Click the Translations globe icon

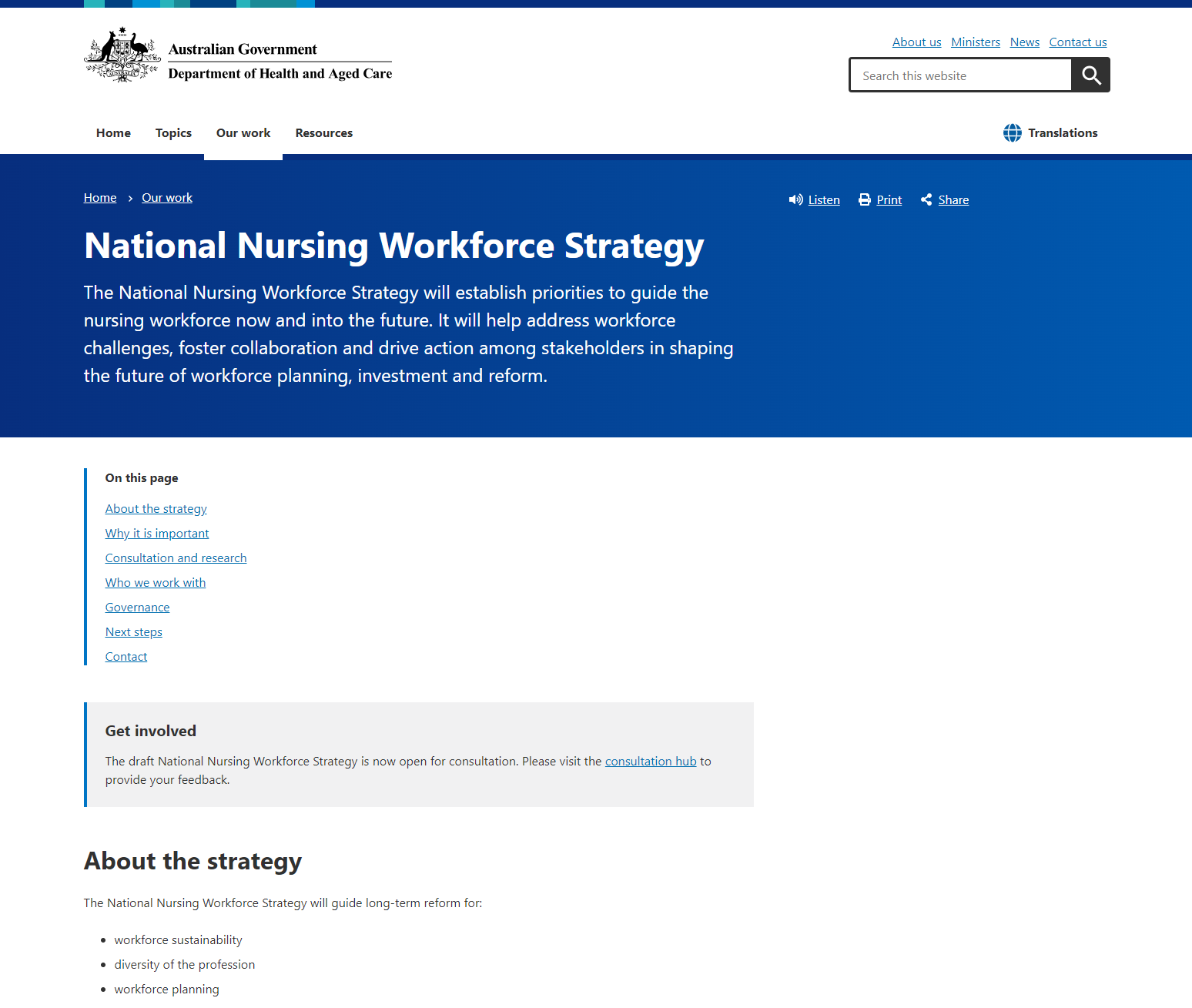(1012, 132)
